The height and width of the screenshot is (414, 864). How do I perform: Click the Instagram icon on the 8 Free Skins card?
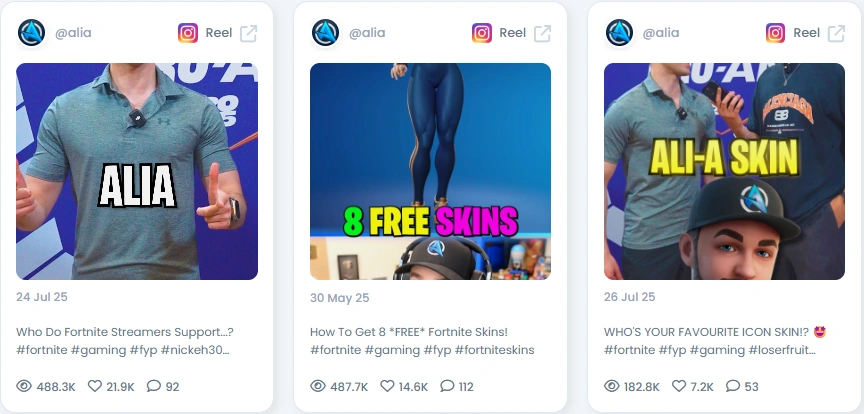(482, 33)
